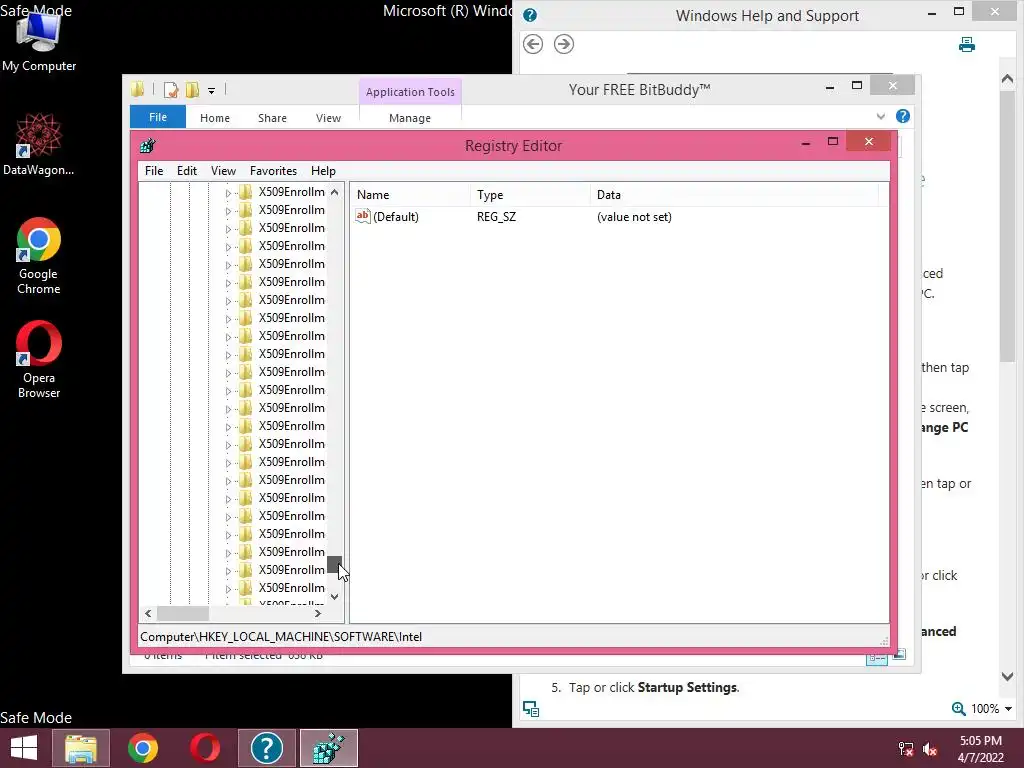Click the blue Explorer help icon
Screen dimensions: 1024x768
tap(903, 116)
